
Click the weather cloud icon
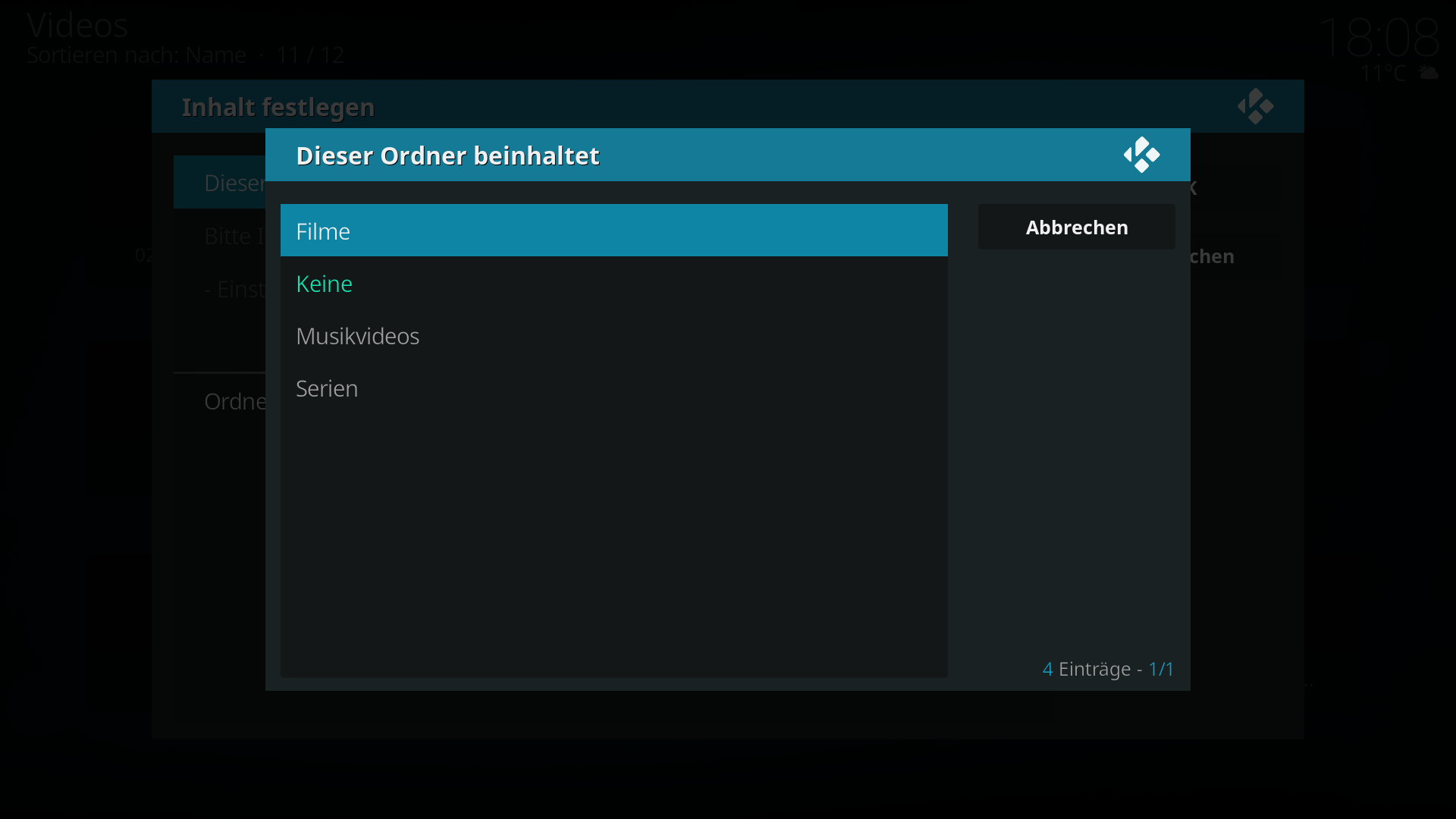(x=1428, y=73)
